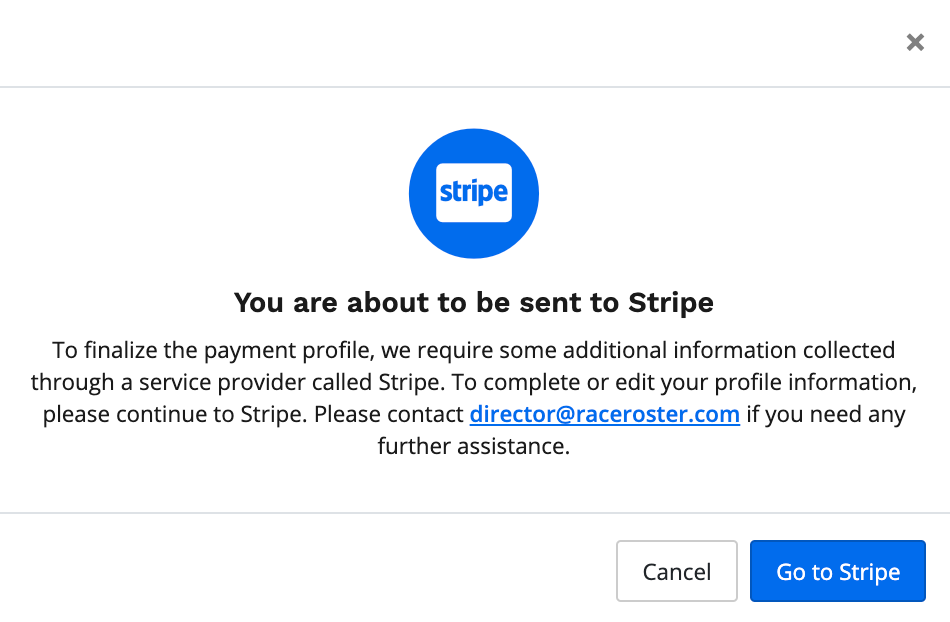Click "if you need any" text after email
The height and width of the screenshot is (622, 950).
click(825, 414)
